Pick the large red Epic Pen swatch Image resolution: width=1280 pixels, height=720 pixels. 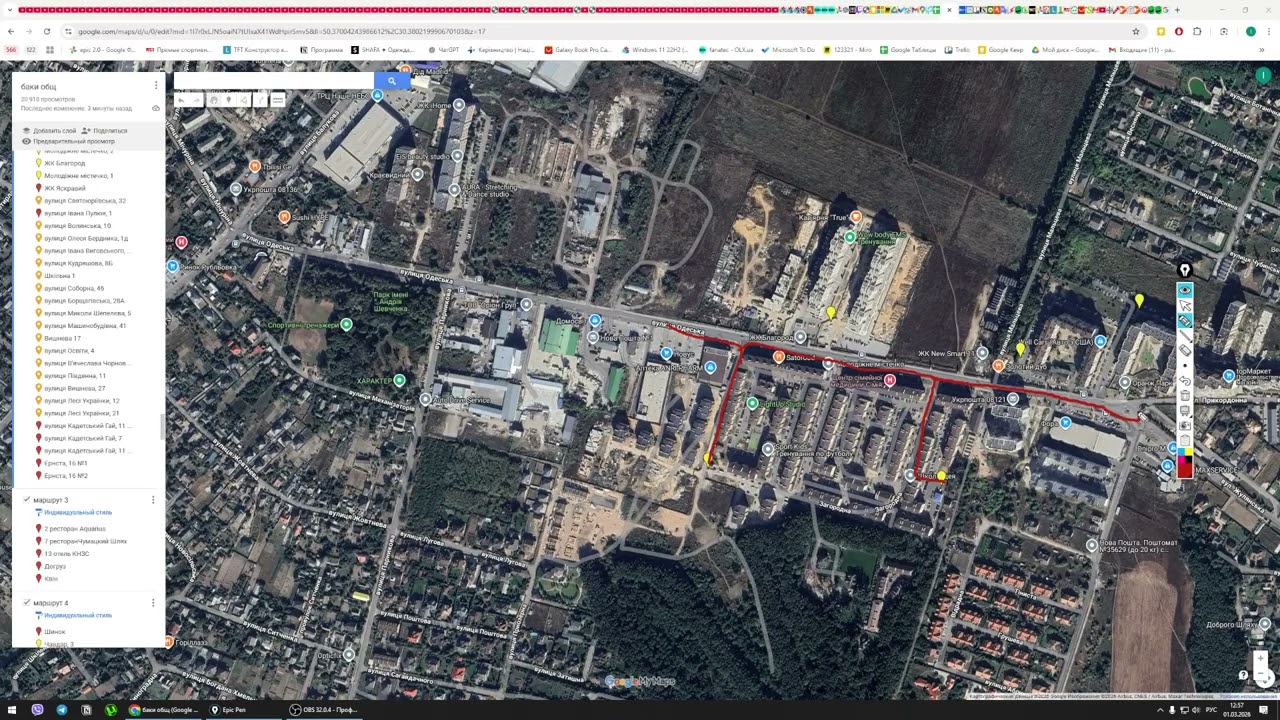pyautogui.click(x=1185, y=468)
